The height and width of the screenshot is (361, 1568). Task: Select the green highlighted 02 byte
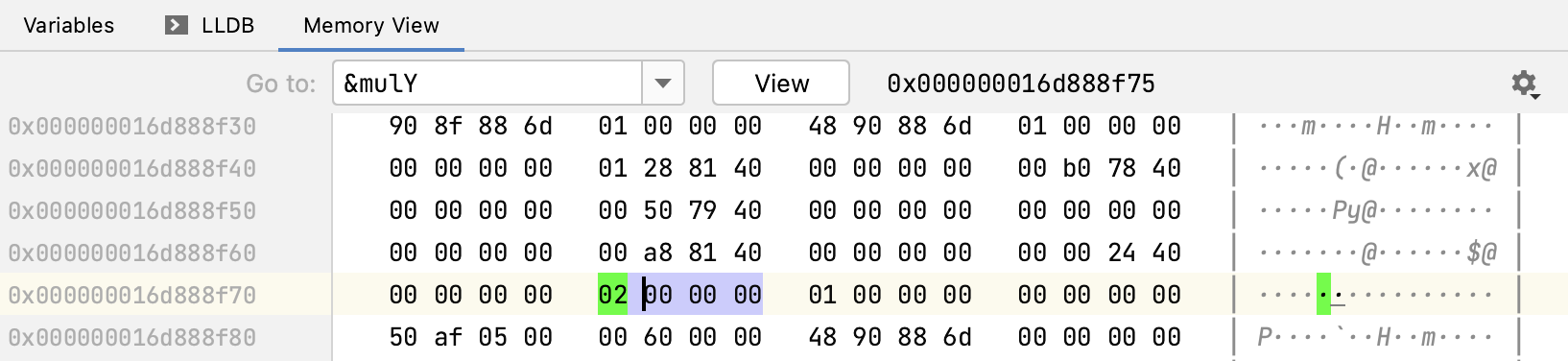point(612,295)
